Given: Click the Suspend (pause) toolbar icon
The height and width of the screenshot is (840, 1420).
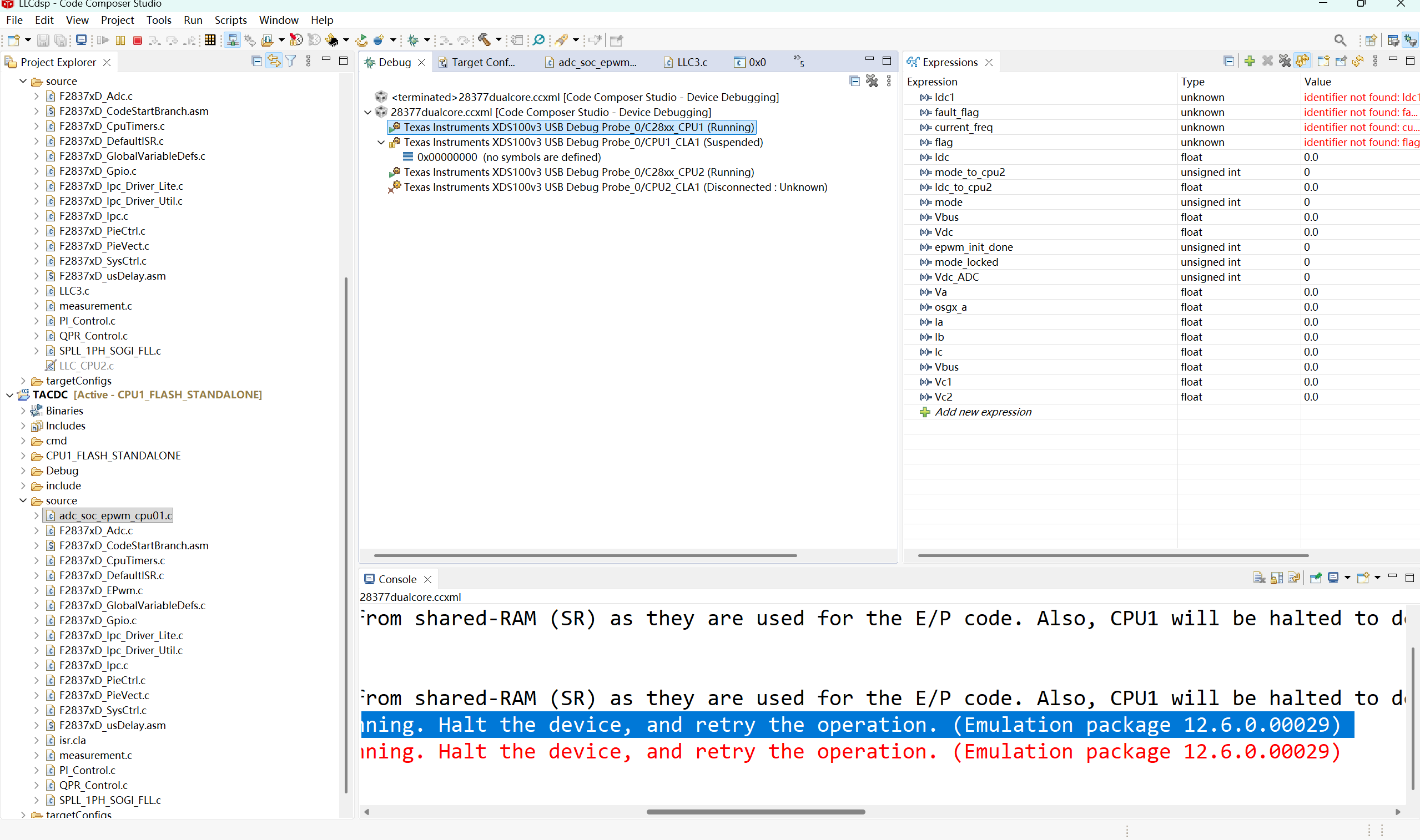Looking at the screenshot, I should (120, 40).
